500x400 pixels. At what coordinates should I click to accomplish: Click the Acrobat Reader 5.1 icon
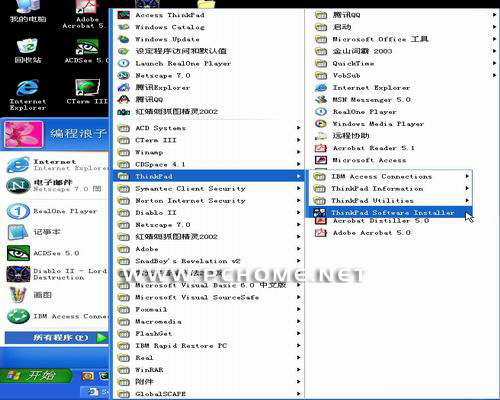coord(321,148)
